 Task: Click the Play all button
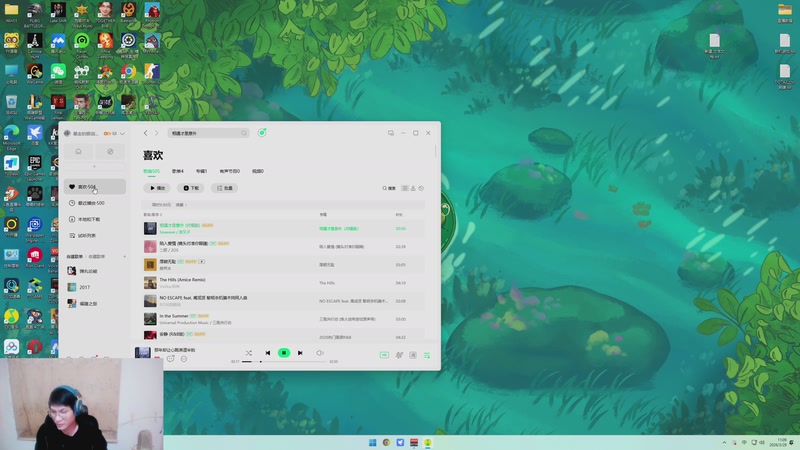click(x=157, y=188)
